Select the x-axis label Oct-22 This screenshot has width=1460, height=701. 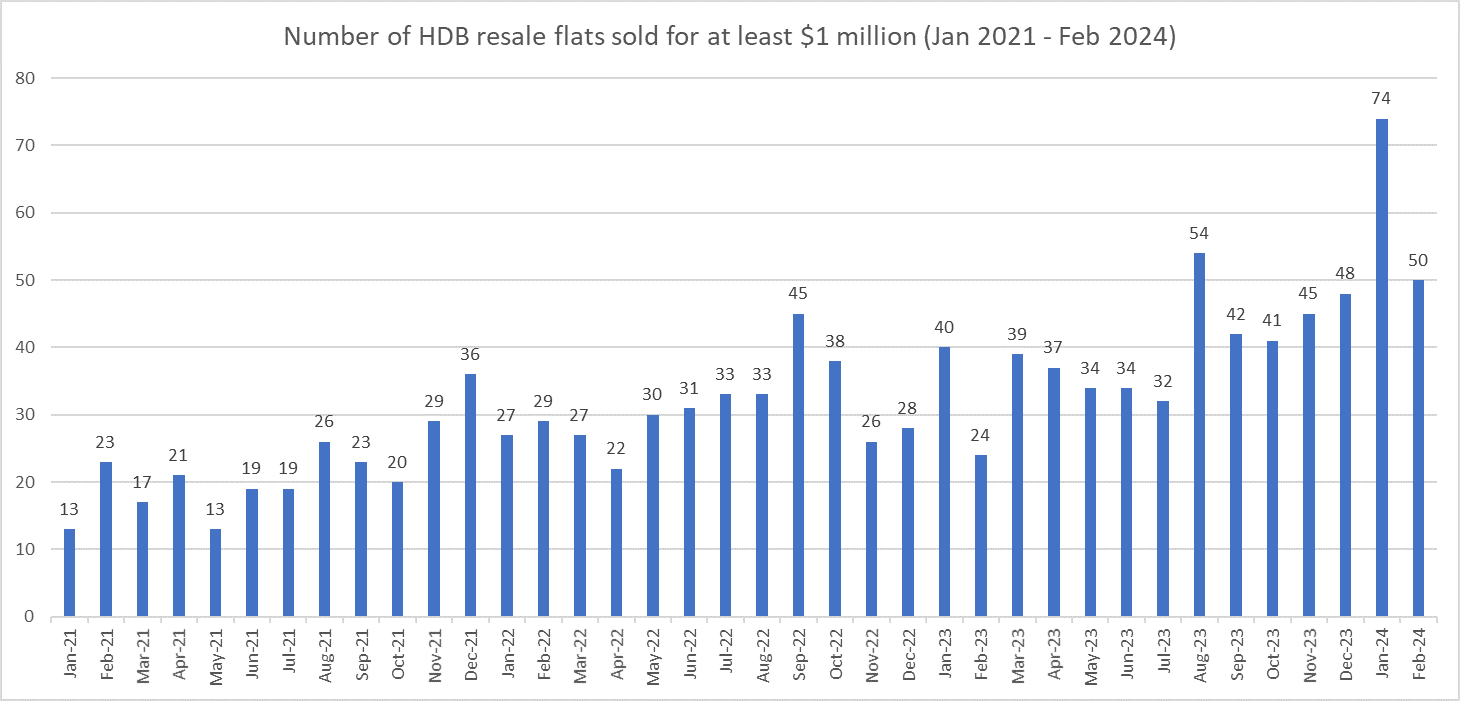[834, 654]
